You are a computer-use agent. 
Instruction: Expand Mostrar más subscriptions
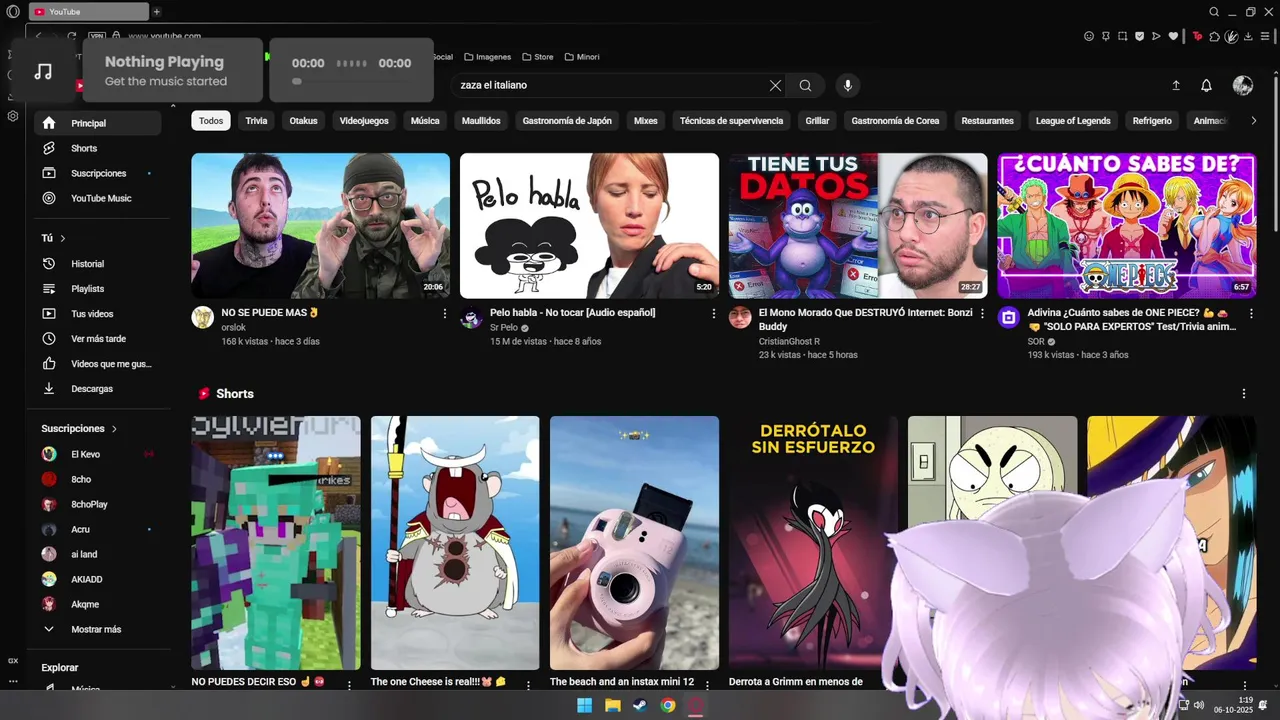pos(98,630)
